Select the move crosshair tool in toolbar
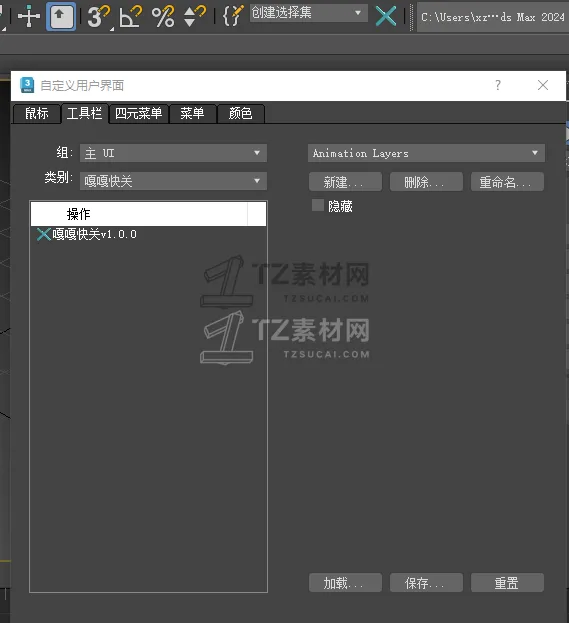Viewport: 569px width, 623px height. tap(29, 16)
